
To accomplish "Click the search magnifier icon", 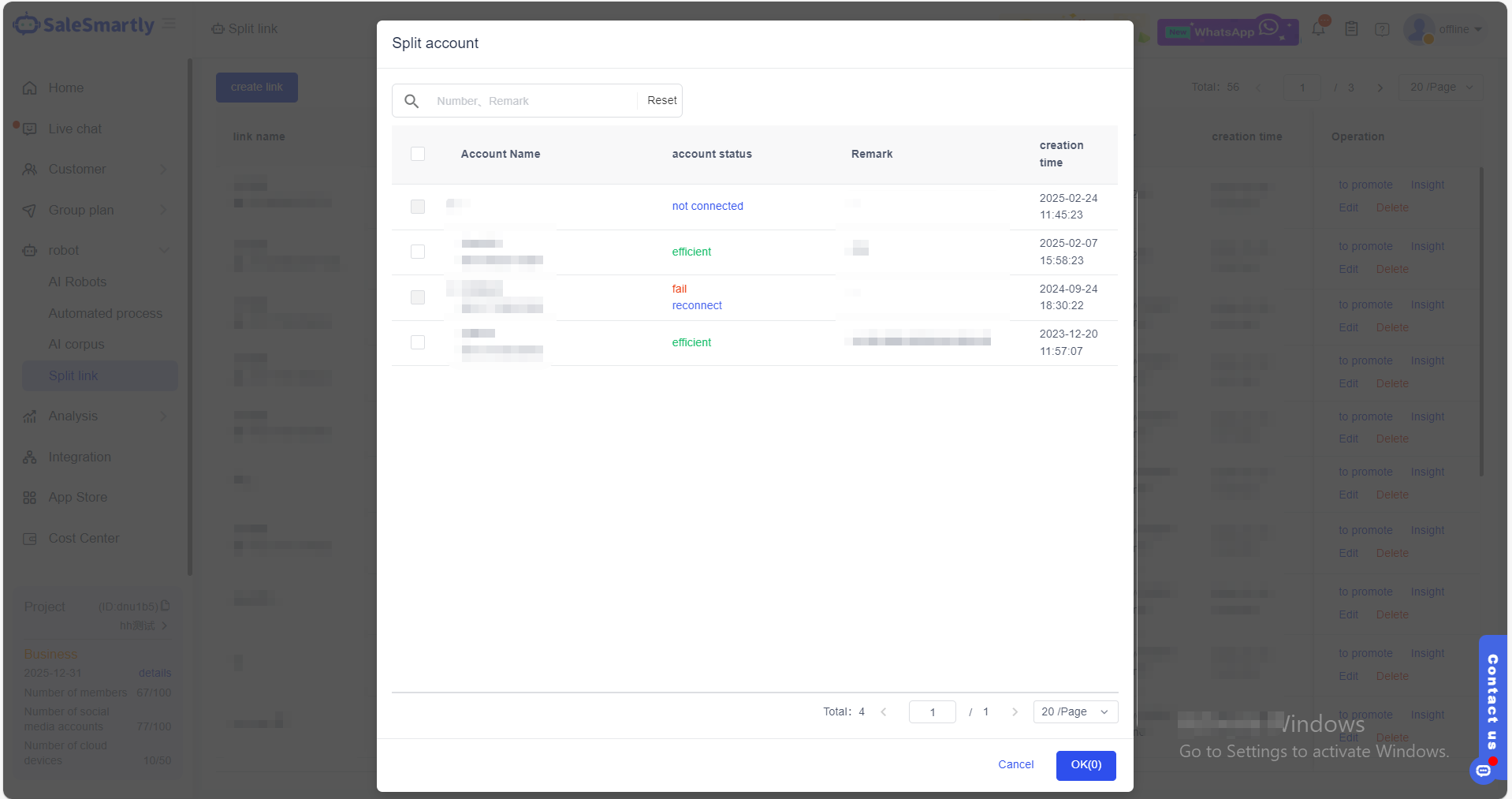I will tap(412, 101).
